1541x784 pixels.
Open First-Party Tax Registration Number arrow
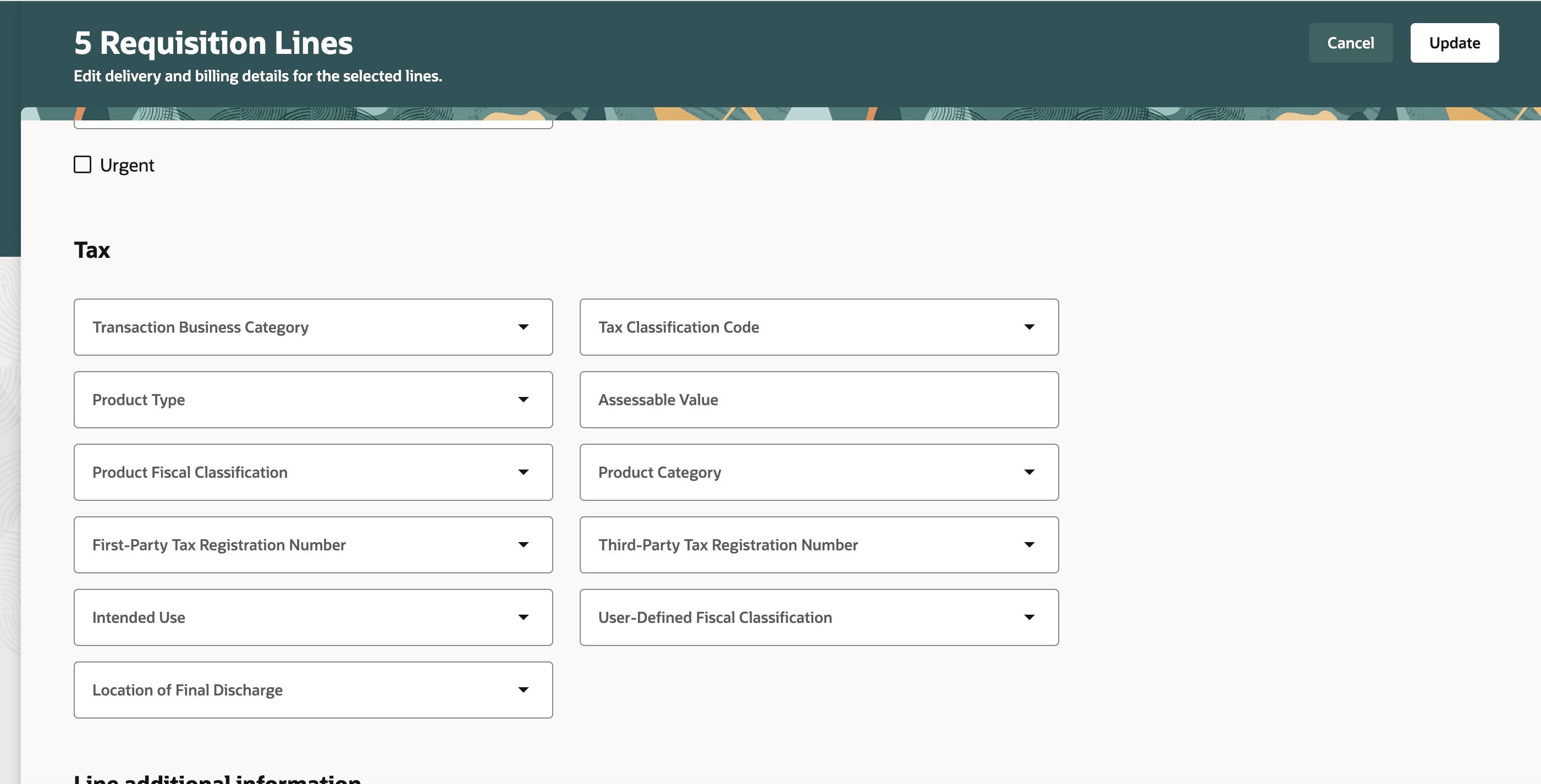pyautogui.click(x=523, y=545)
